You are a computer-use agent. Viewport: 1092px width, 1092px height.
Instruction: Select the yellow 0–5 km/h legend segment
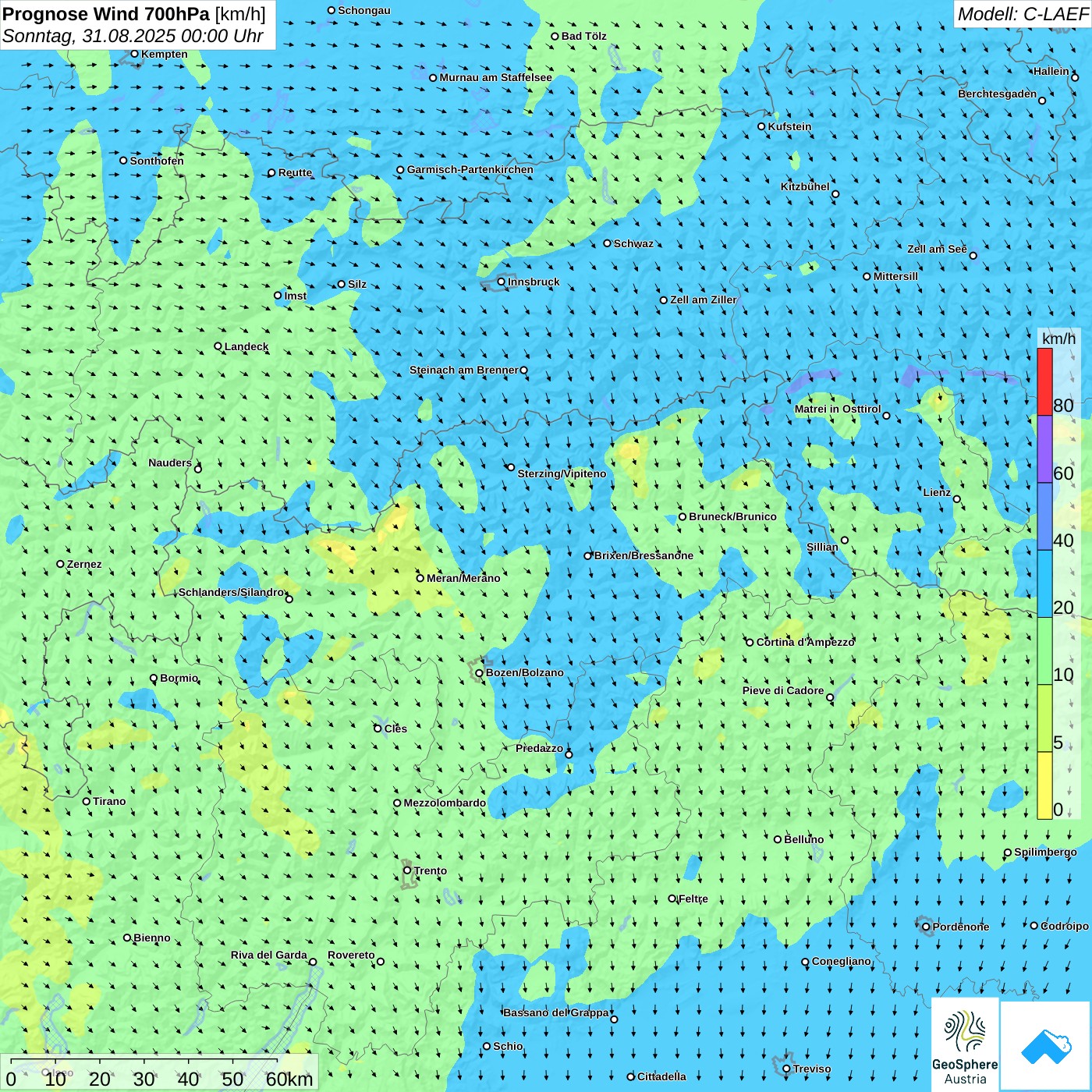pos(1044,785)
